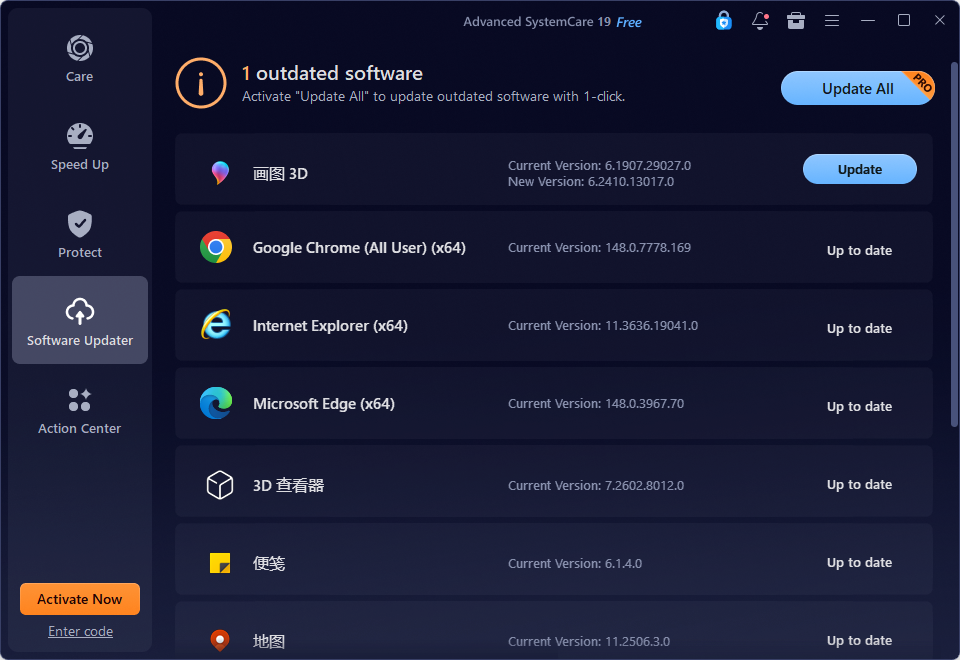Click 'Current Version: 148.0.7778.169' text
The width and height of the screenshot is (960, 660).
[599, 247]
